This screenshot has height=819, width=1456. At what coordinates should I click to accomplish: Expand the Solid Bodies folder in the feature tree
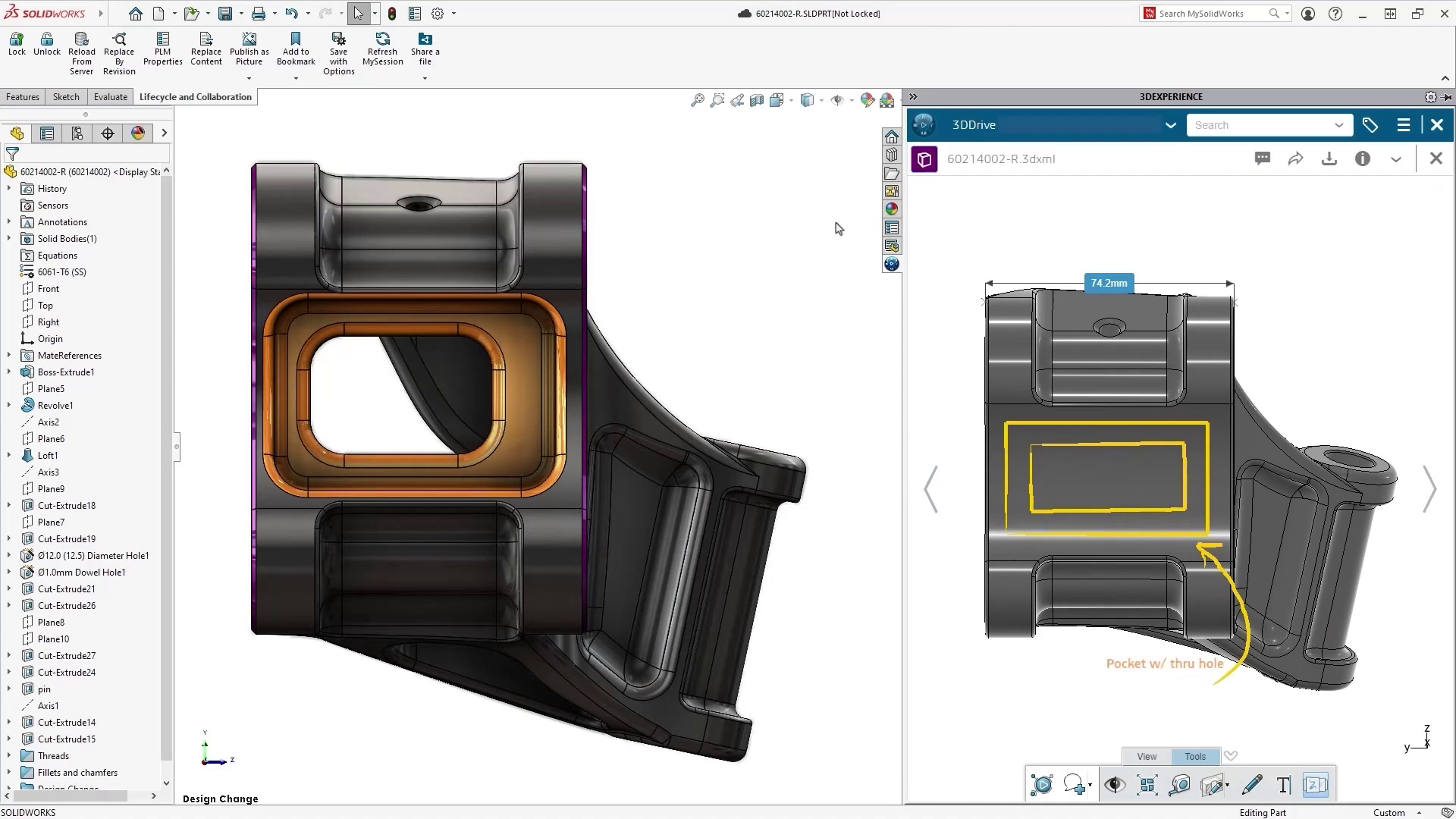(x=8, y=238)
